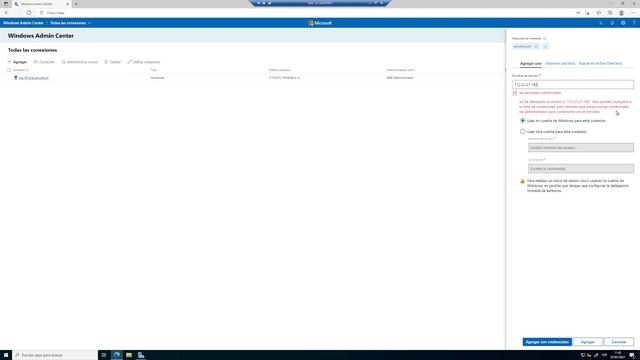Click the taskbar search box

55,355
